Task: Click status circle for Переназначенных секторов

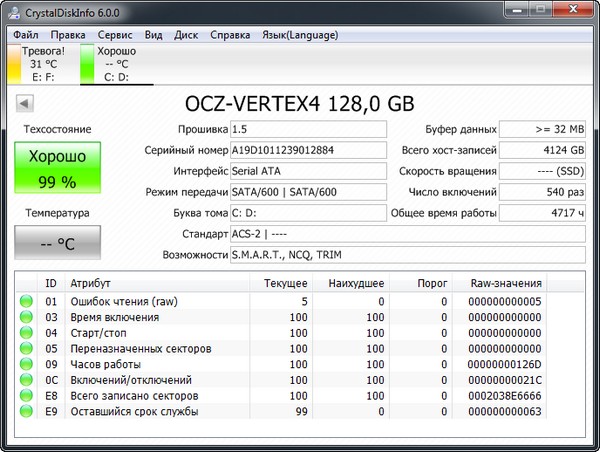Action: pyautogui.click(x=25, y=349)
